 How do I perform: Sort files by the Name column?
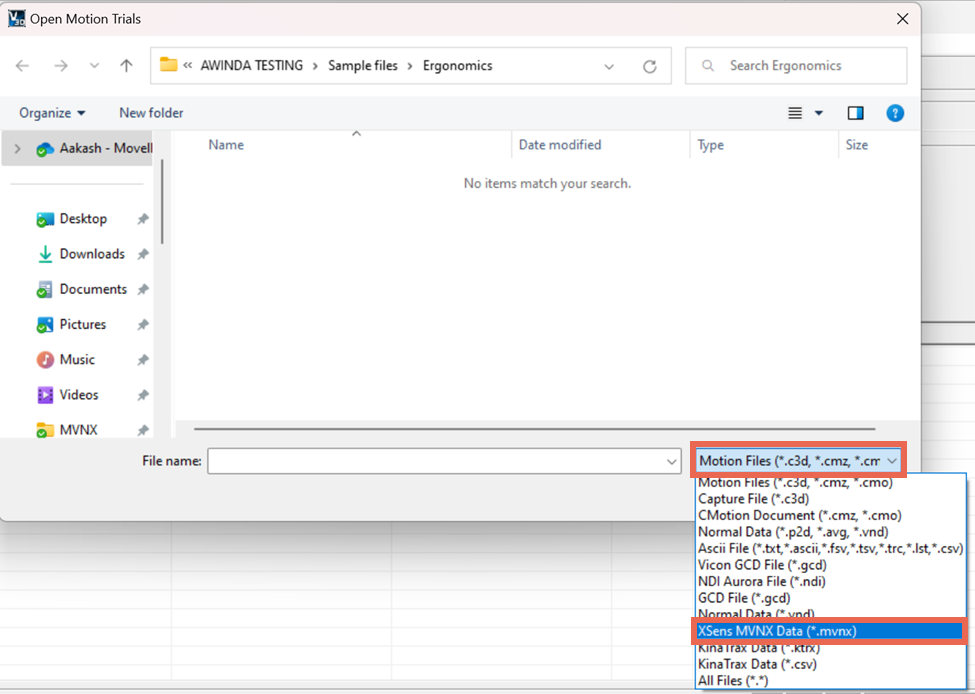(x=226, y=145)
